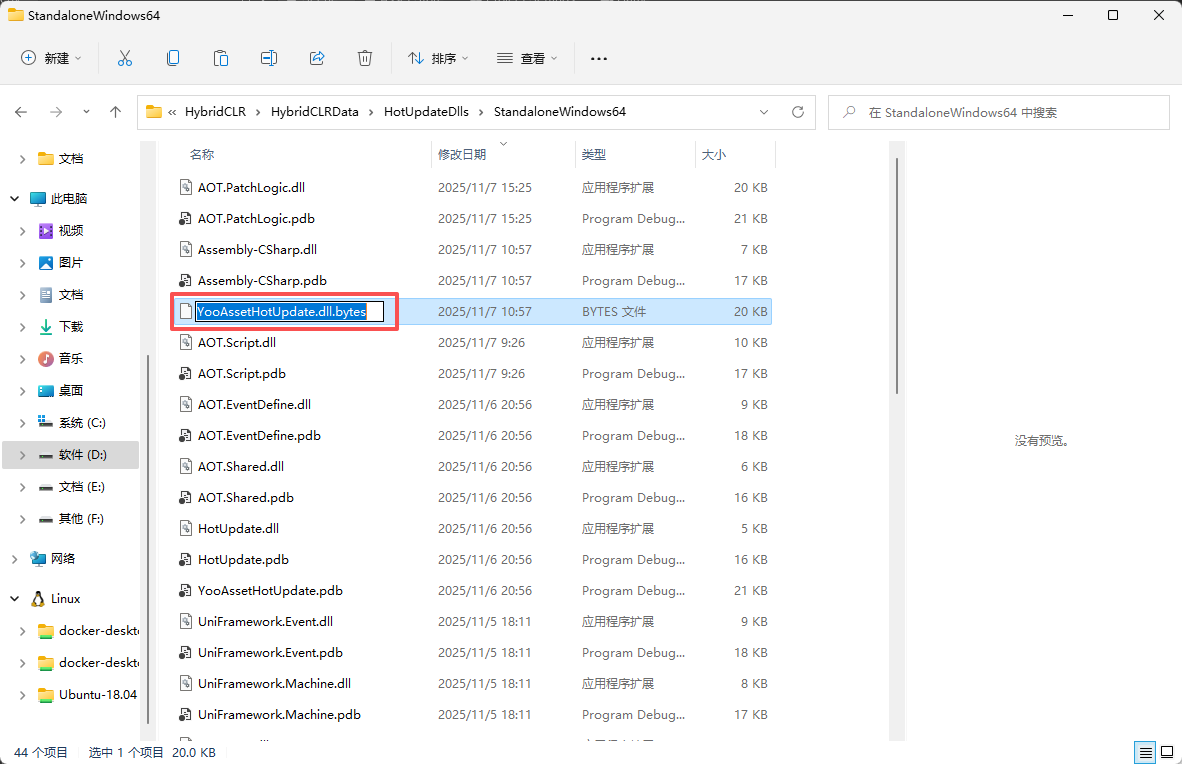Sort by the 大小 size column header
Screen dimensions: 1182x764
click(x=713, y=154)
